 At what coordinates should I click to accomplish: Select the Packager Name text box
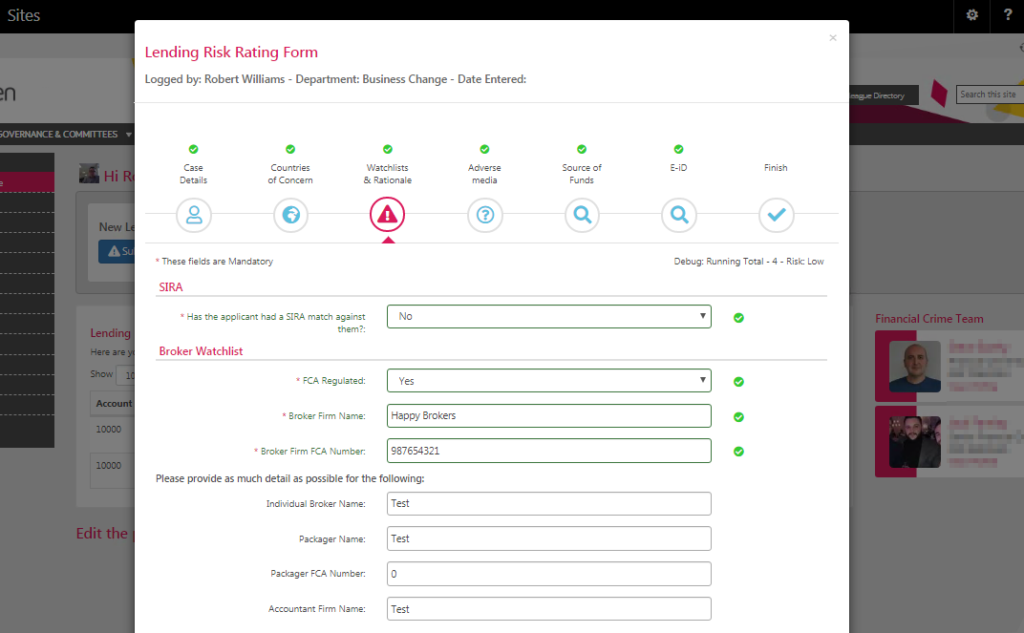[x=548, y=539]
